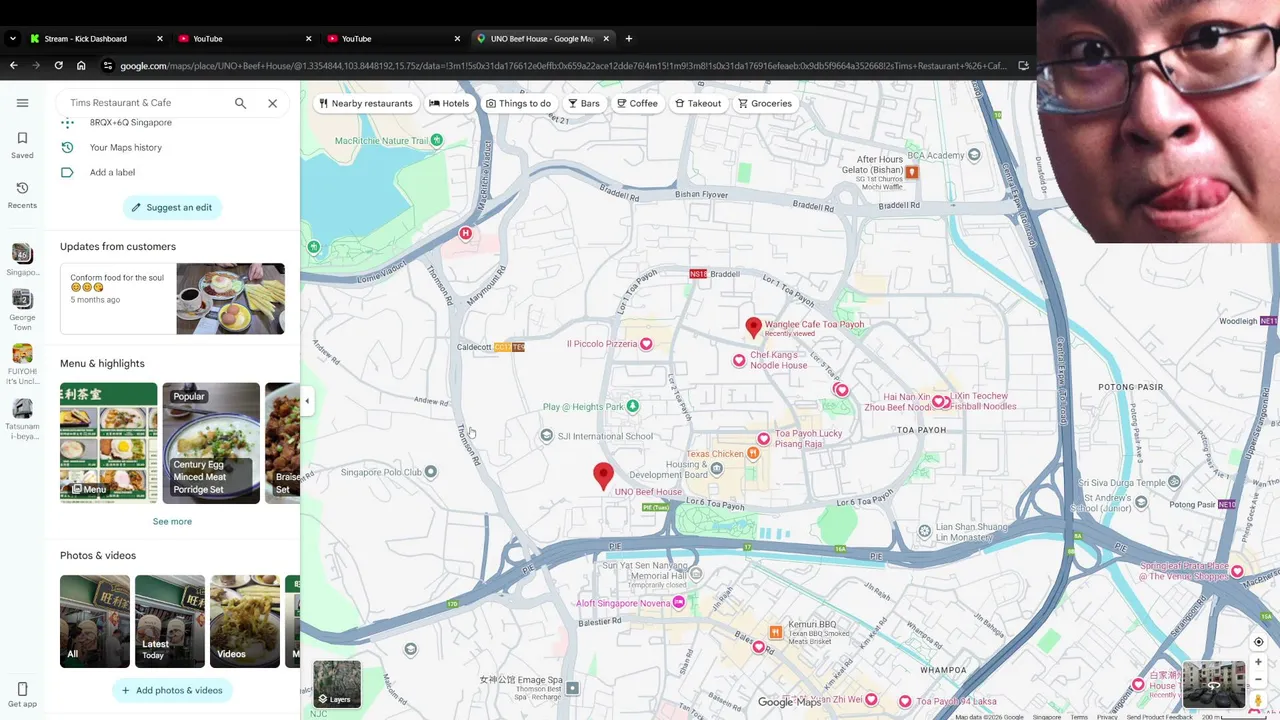
Task: Open the Singapore recent shortcut in sidebar
Action: [22, 259]
